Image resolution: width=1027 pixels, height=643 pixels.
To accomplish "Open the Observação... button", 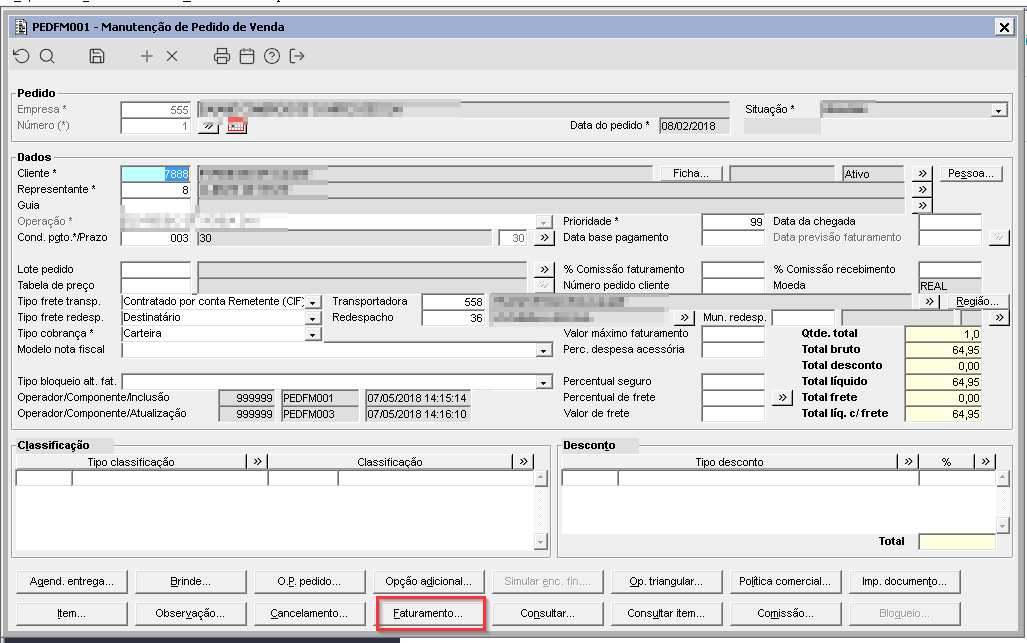I will (x=191, y=614).
